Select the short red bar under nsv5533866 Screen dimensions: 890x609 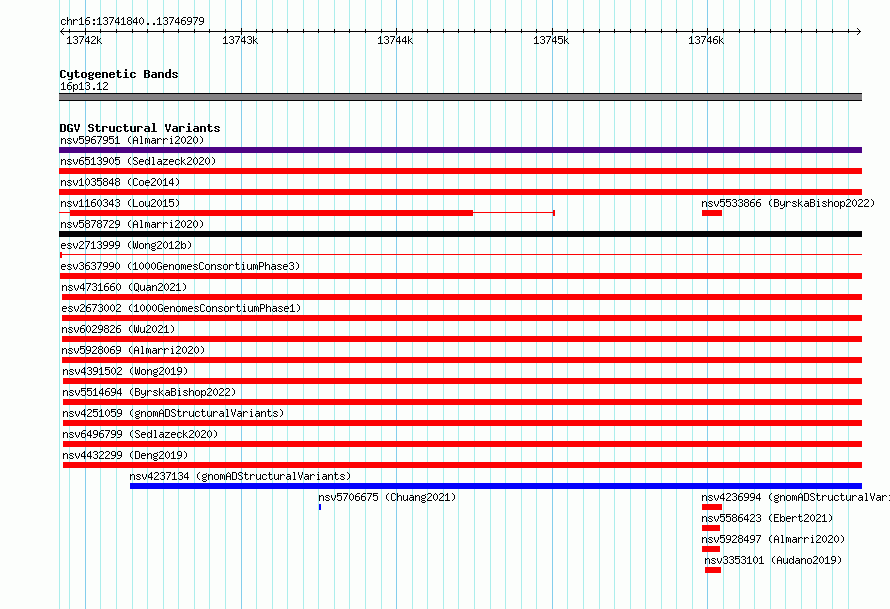[712, 213]
